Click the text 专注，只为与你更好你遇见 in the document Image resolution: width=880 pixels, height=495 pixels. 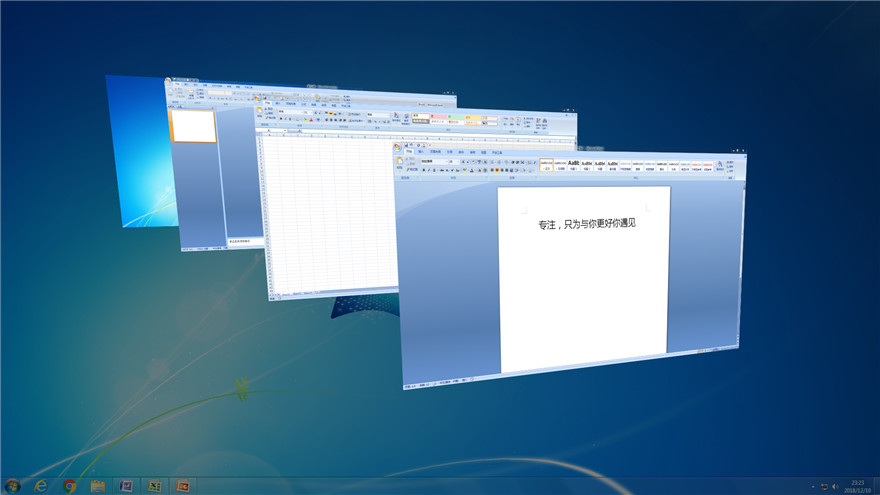(x=587, y=223)
